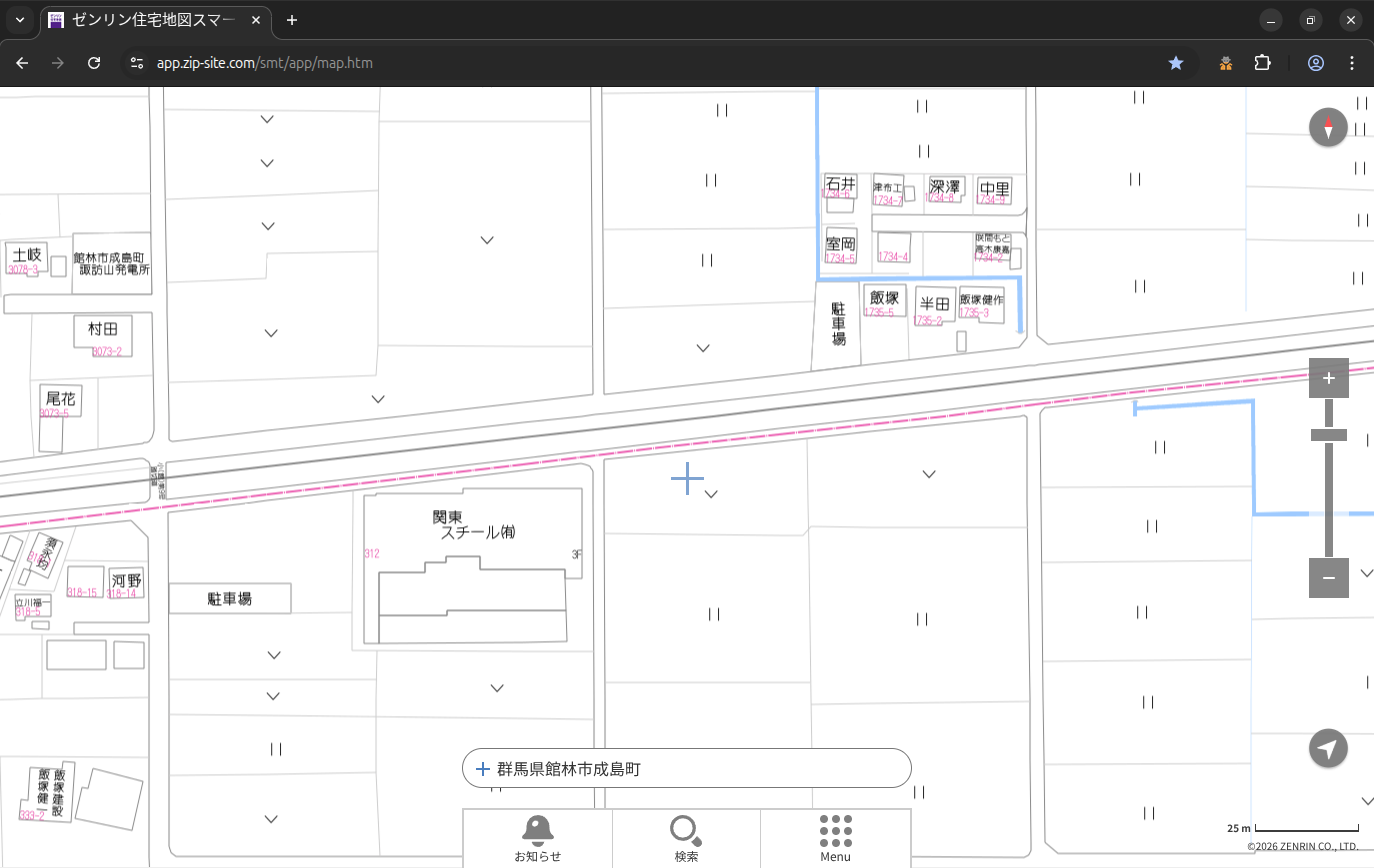Click the current location arrow icon
The width and height of the screenshot is (1374, 868).
click(x=1328, y=749)
